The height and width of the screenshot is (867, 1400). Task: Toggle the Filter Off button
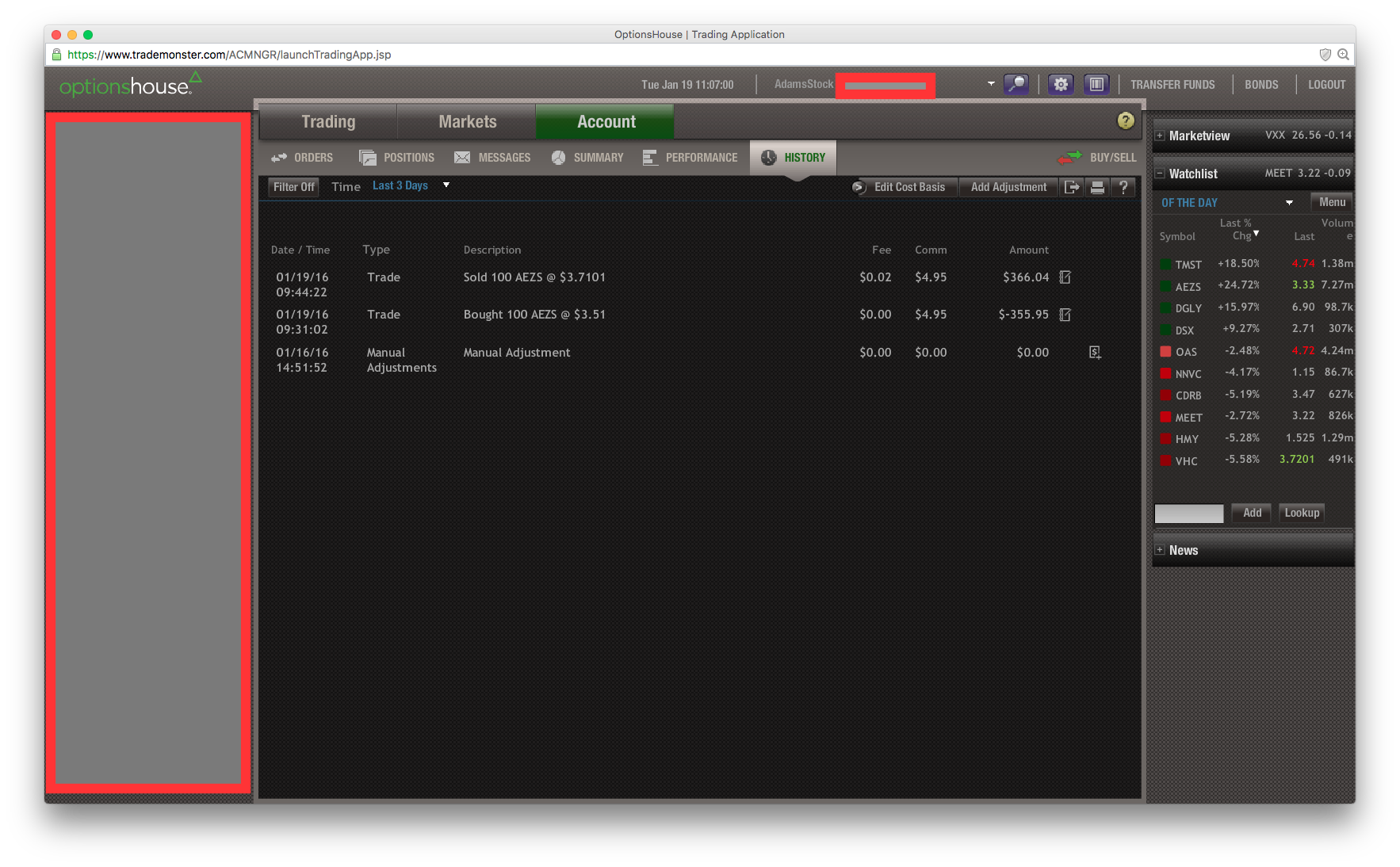coord(293,187)
